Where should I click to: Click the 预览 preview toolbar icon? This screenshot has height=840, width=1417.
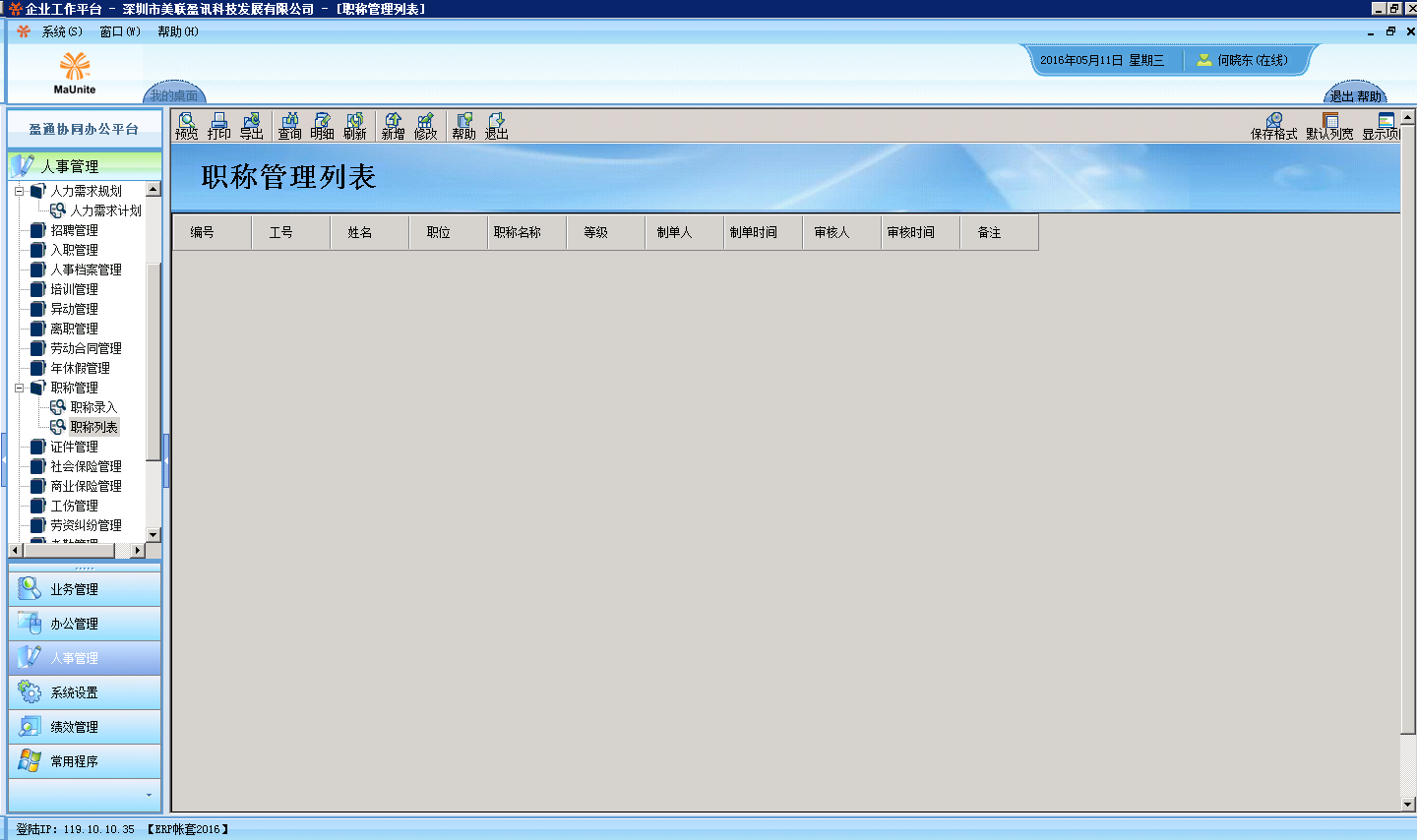coord(187,126)
